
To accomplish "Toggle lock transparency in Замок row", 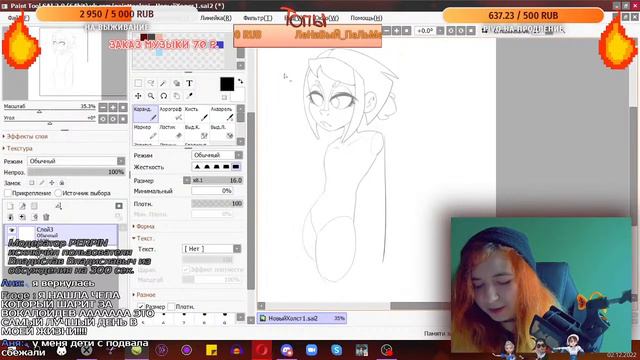I will click(31, 183).
